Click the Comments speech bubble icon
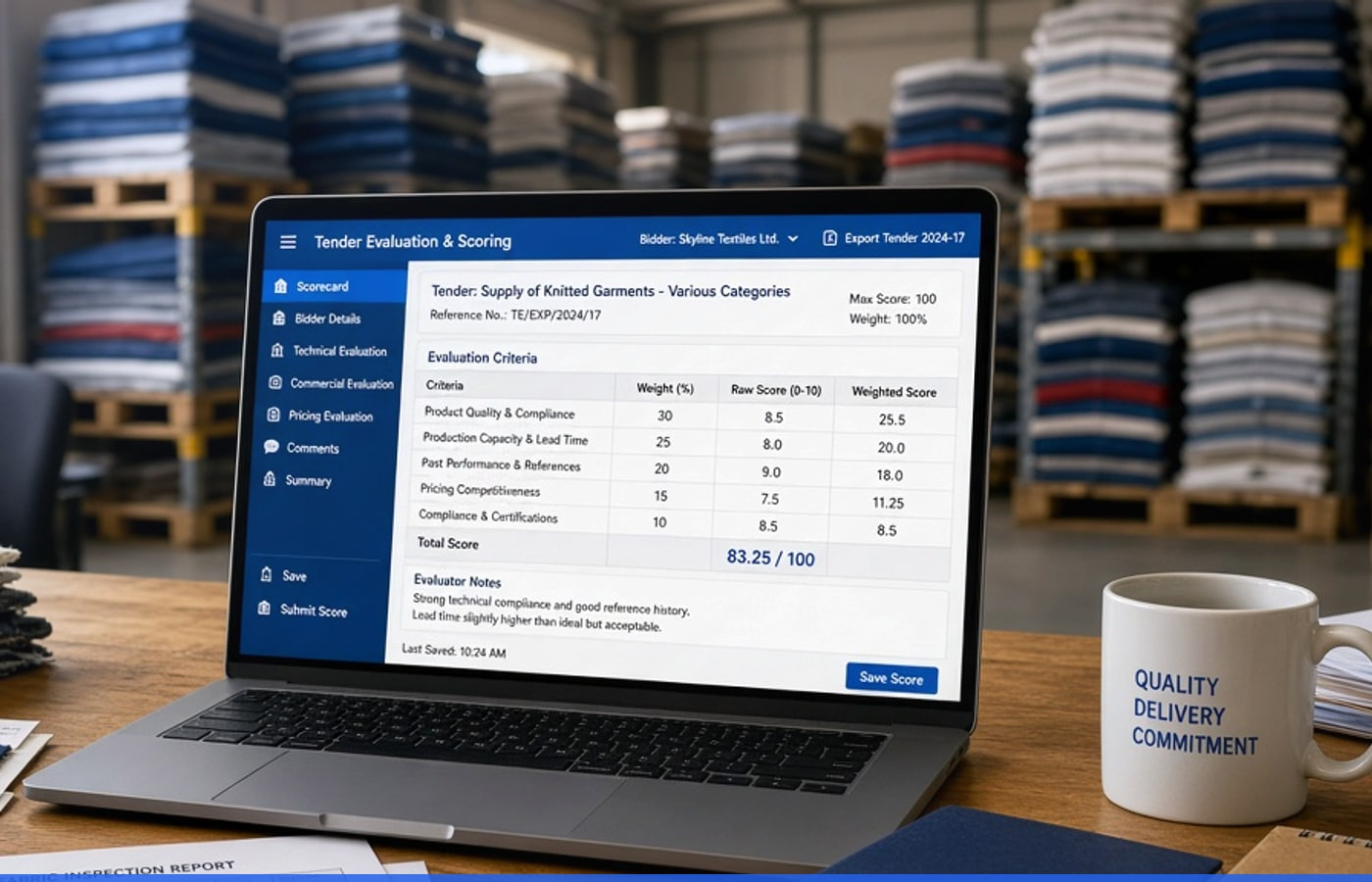Screen dimensions: 1372x882 coord(271,448)
